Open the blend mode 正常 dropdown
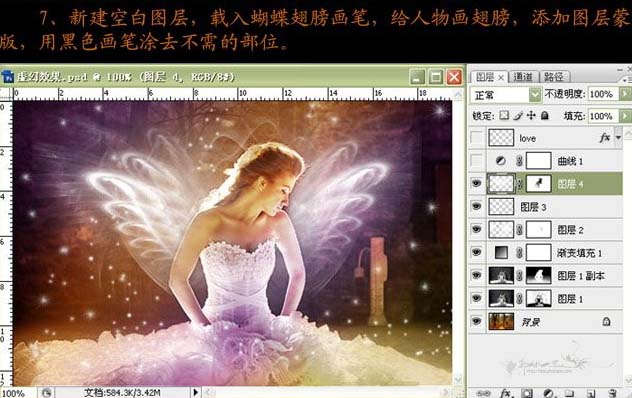This screenshot has height=398, width=632. pos(505,95)
